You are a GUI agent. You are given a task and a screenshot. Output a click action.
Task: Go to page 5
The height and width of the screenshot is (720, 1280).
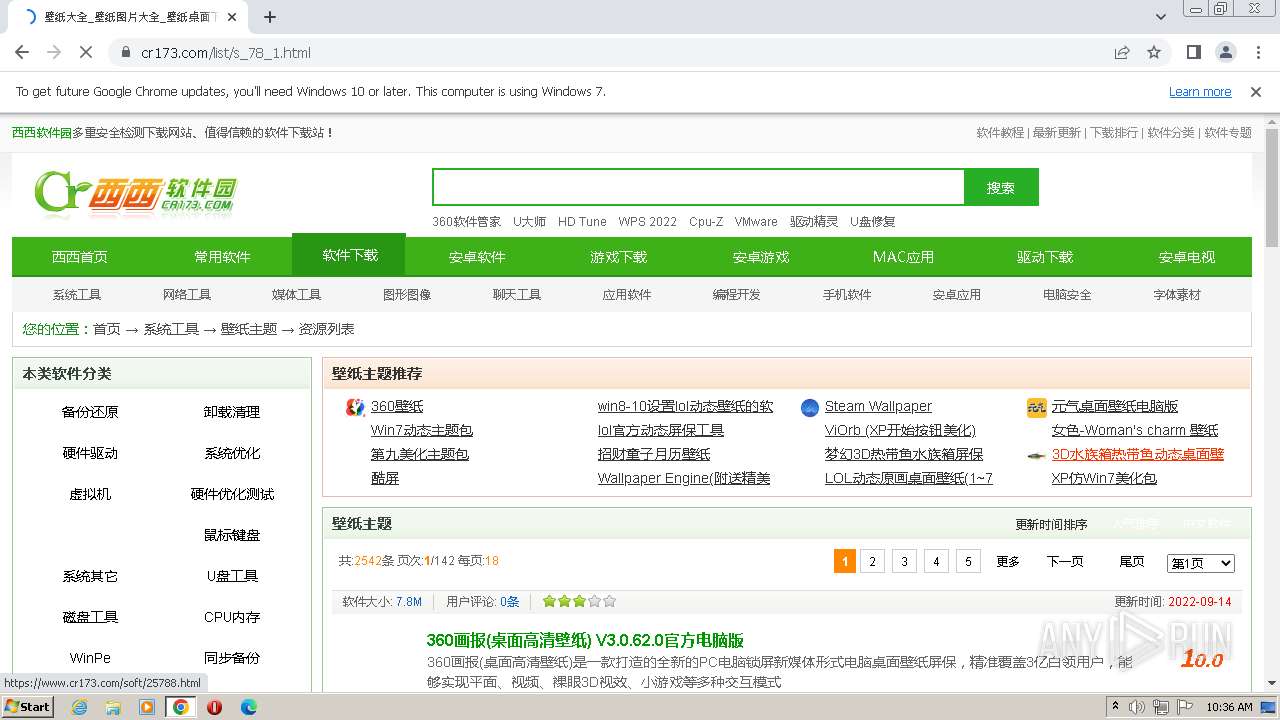tap(968, 562)
